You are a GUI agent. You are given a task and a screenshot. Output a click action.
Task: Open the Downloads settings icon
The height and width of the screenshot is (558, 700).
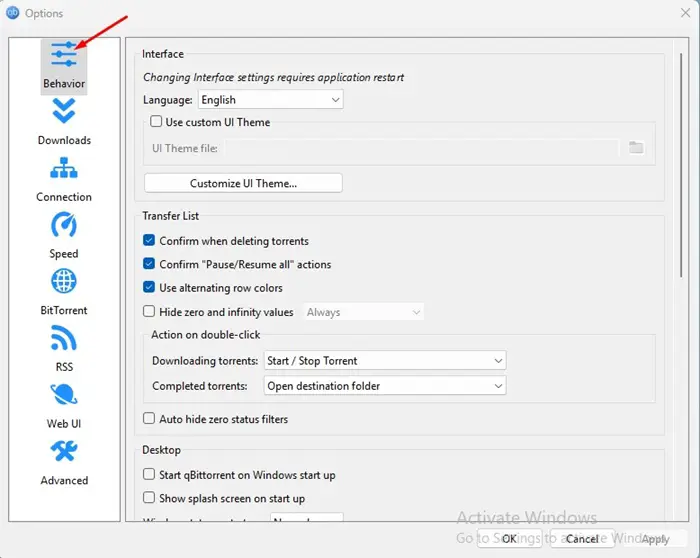[64, 111]
